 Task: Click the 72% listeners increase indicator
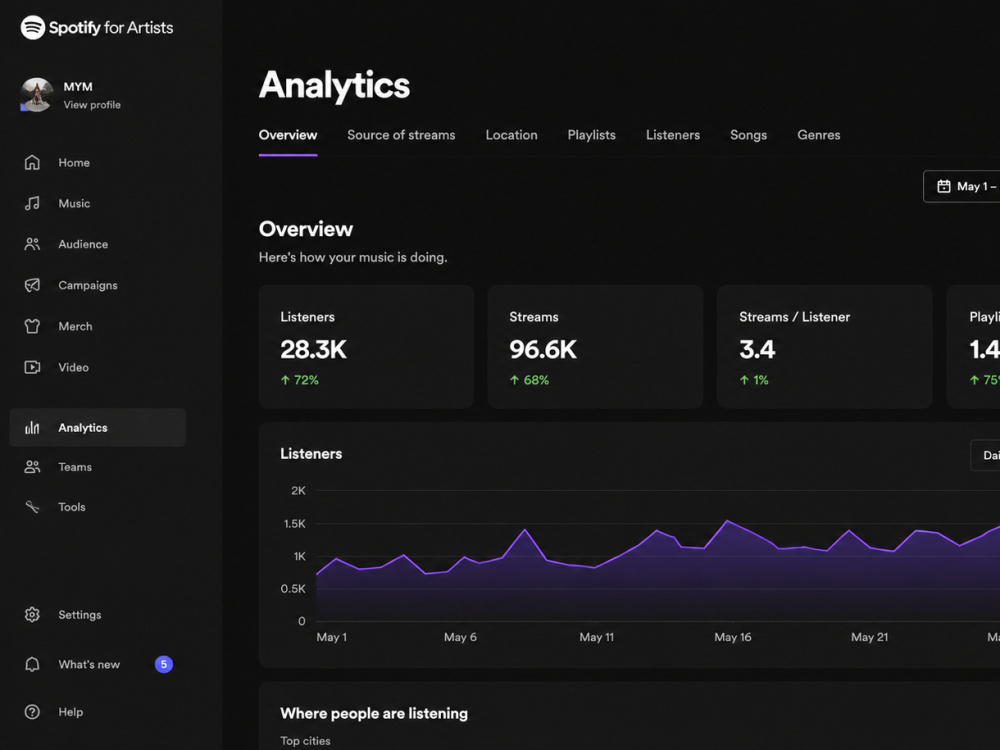(x=300, y=380)
